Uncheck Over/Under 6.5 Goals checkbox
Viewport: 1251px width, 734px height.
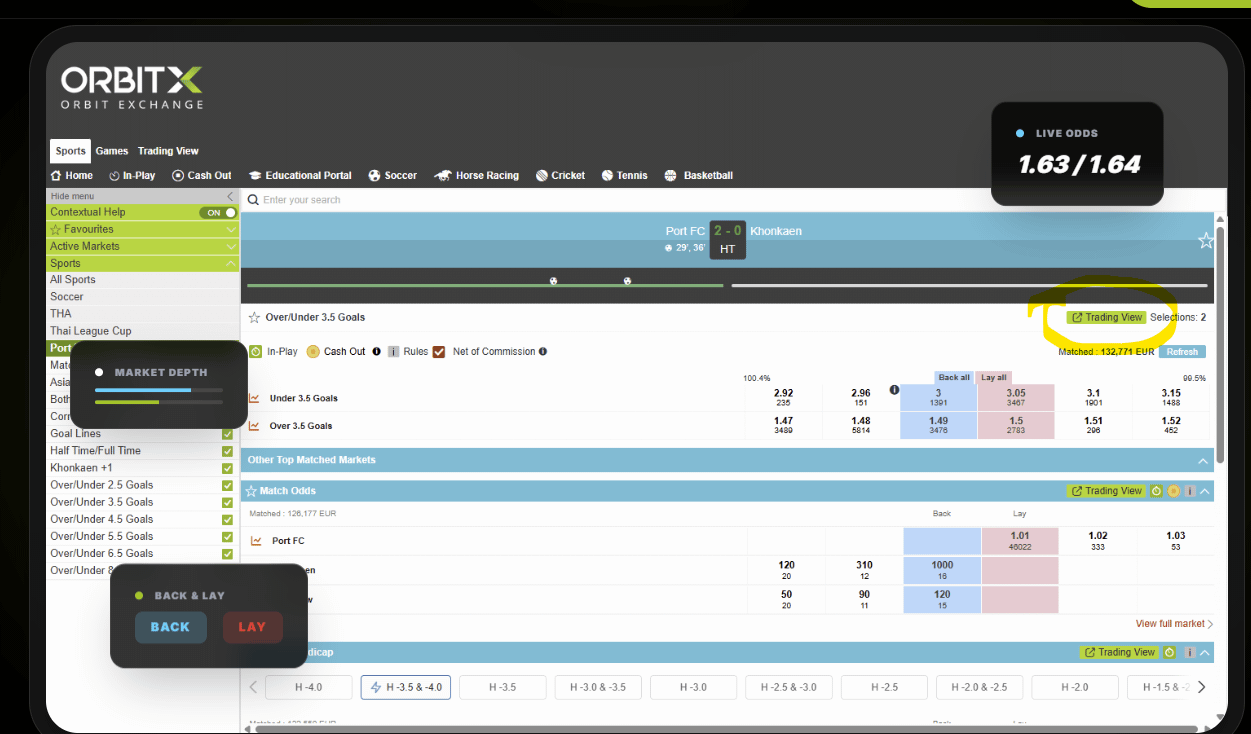pyautogui.click(x=227, y=553)
